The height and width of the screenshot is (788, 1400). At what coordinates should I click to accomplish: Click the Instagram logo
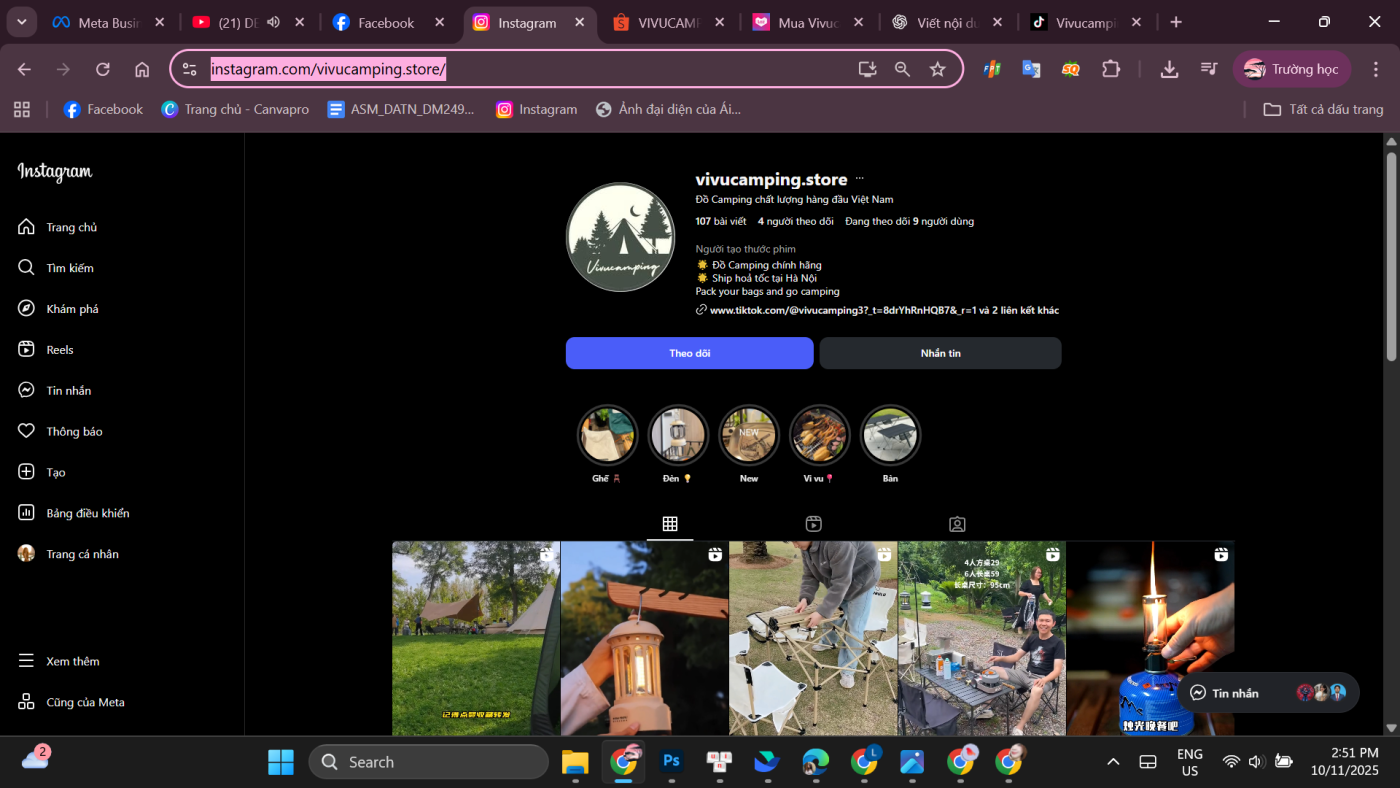point(55,172)
